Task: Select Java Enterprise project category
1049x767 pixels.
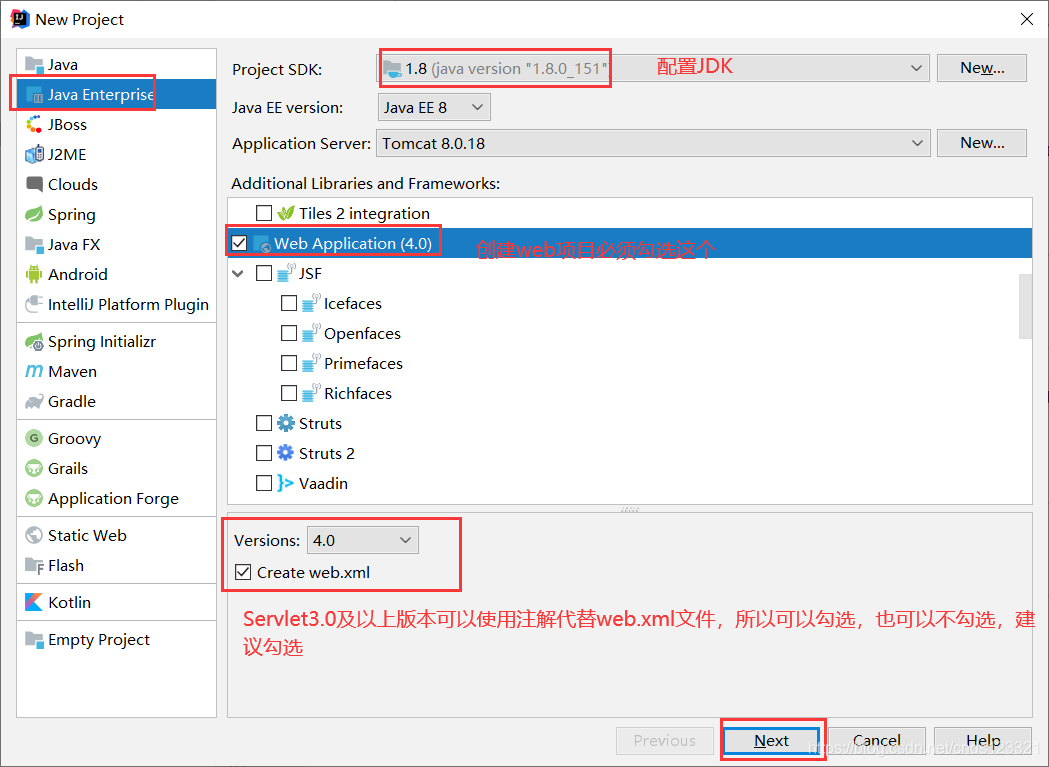Action: point(116,94)
